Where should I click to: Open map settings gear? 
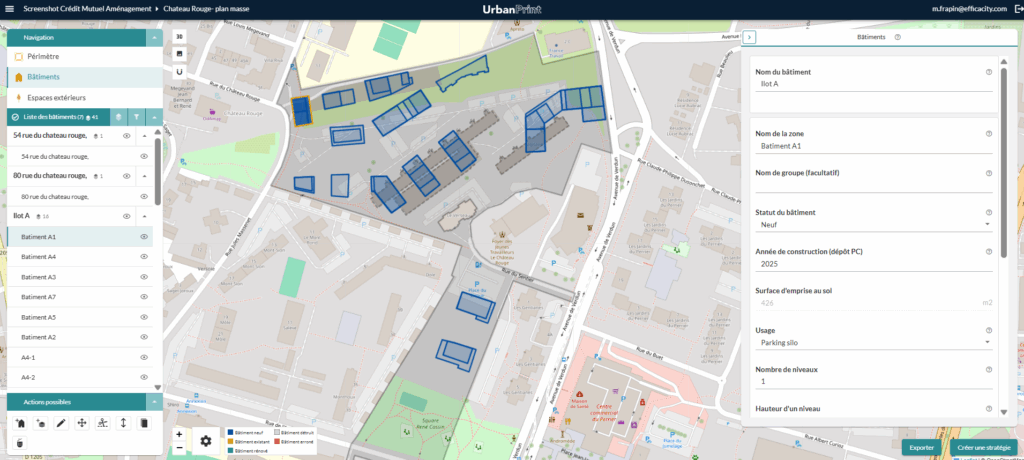(x=205, y=440)
